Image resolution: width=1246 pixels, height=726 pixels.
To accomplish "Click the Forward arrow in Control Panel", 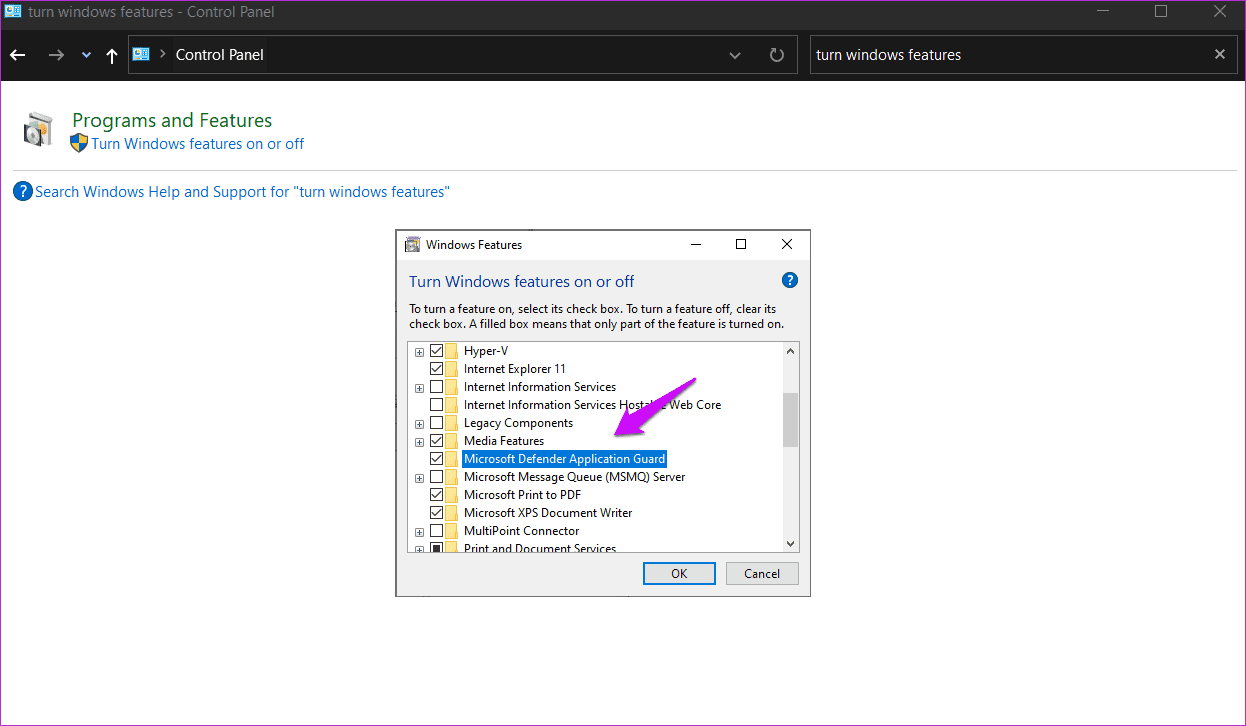I will 56,55.
